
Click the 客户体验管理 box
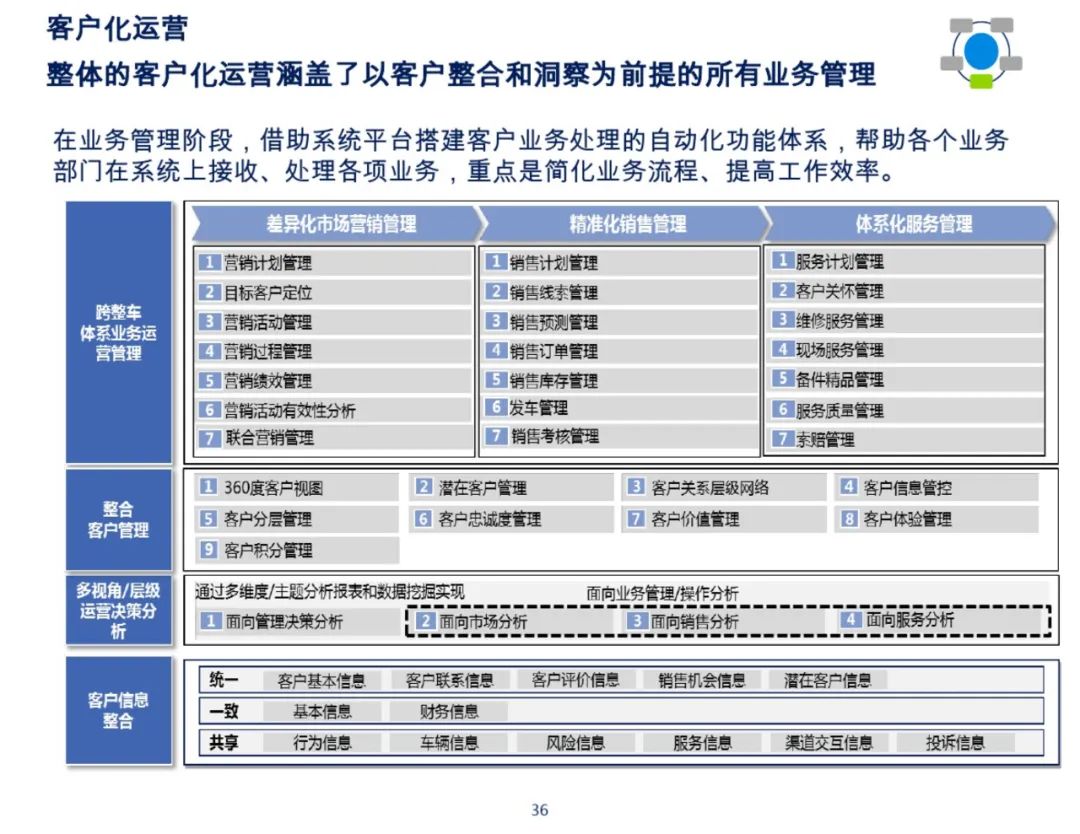[x=937, y=519]
